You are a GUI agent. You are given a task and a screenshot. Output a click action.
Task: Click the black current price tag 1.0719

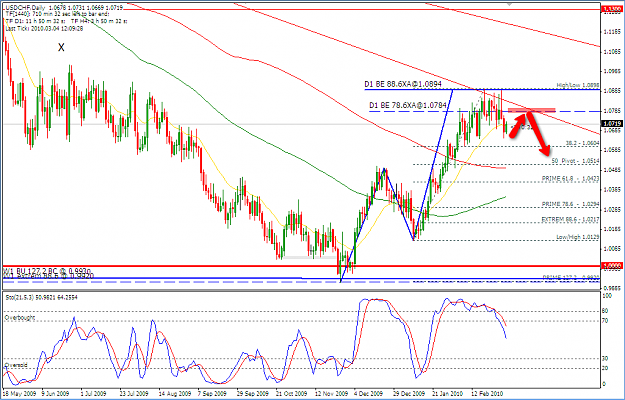[x=613, y=124]
